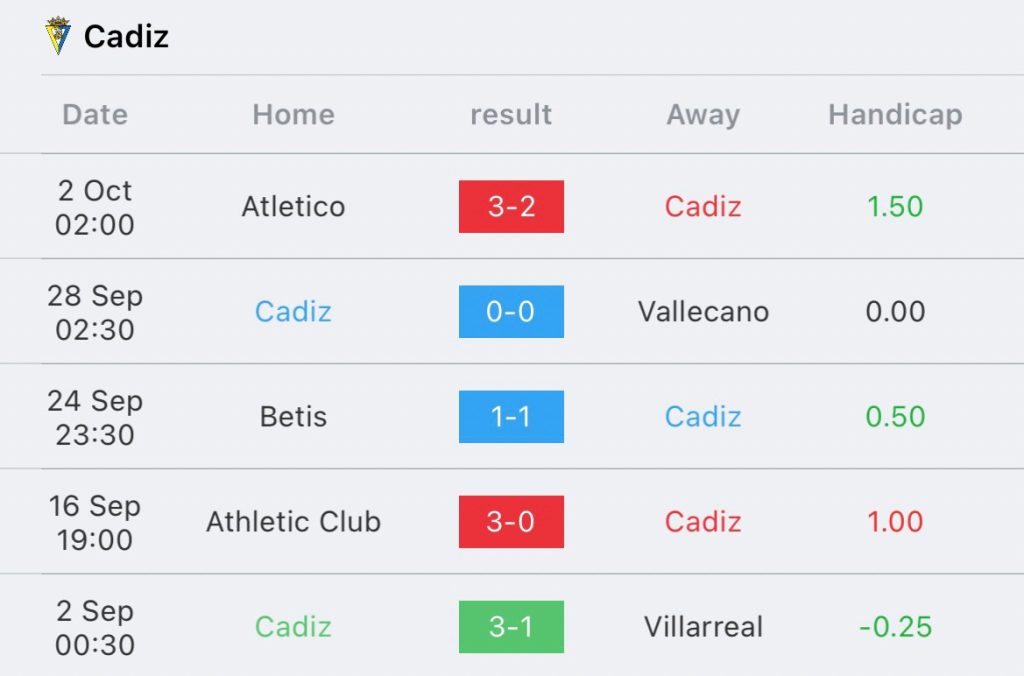
Task: Select the Away column header
Action: point(703,115)
